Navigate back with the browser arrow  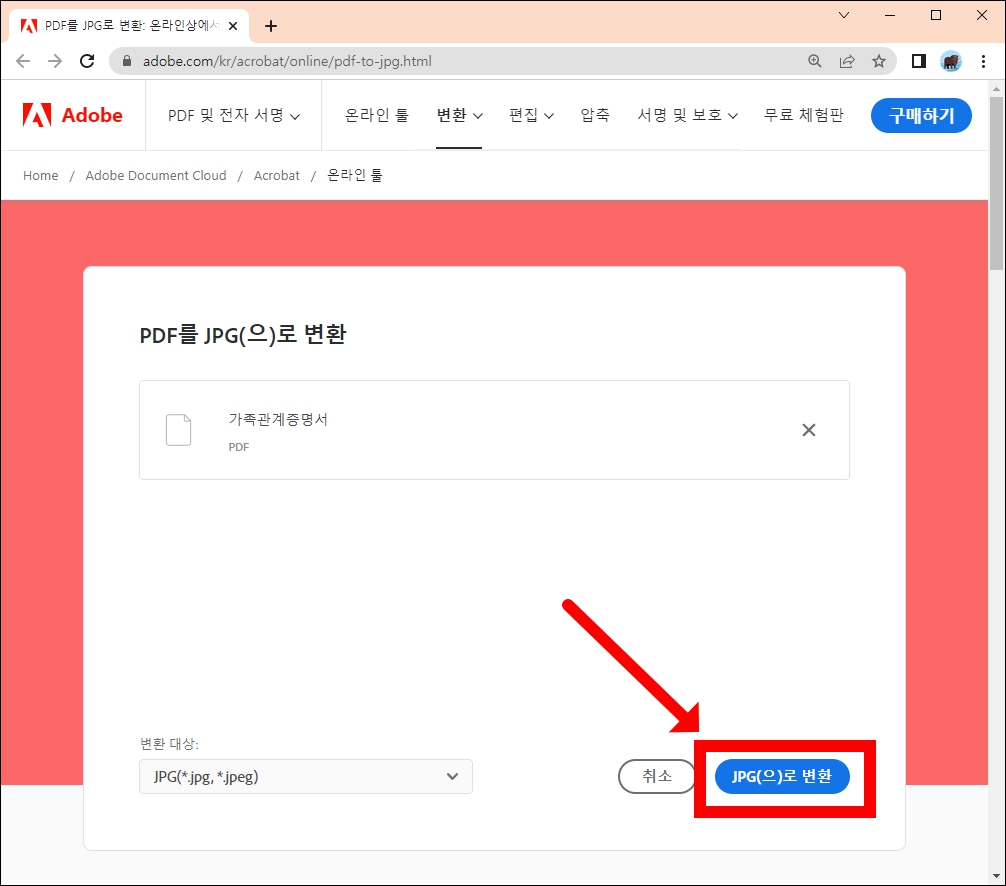[x=23, y=61]
